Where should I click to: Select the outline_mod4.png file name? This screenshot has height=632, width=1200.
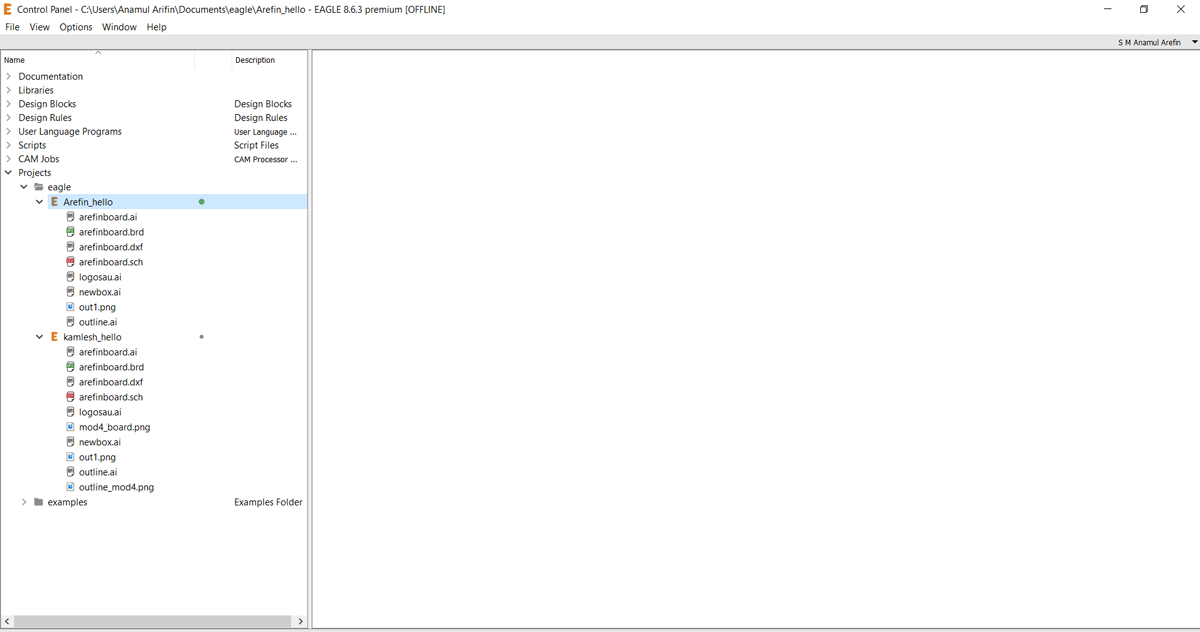[117, 487]
